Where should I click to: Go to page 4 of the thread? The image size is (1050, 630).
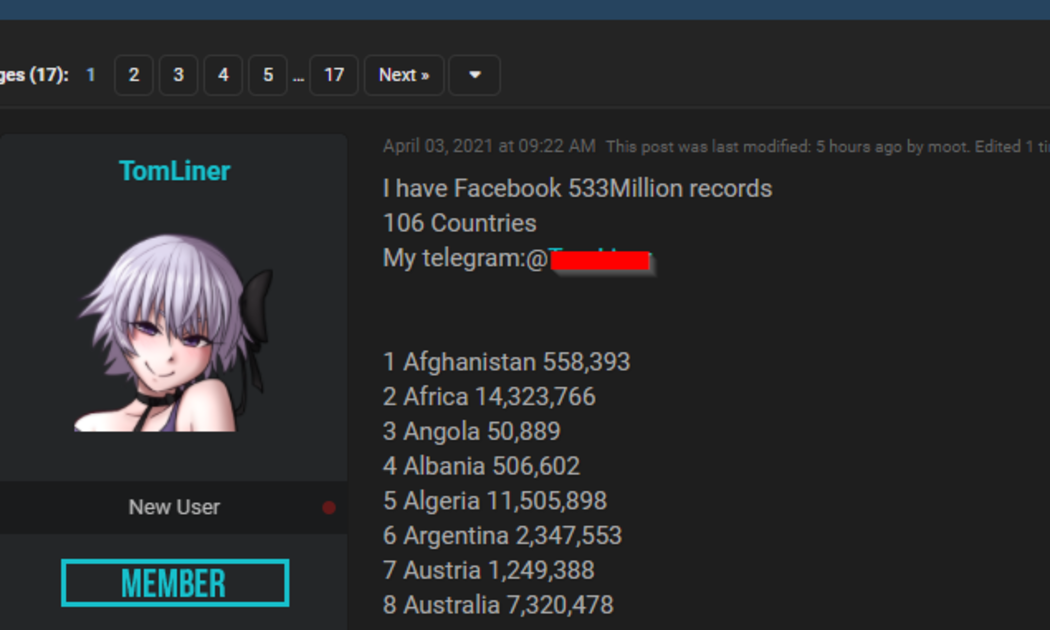pos(223,75)
